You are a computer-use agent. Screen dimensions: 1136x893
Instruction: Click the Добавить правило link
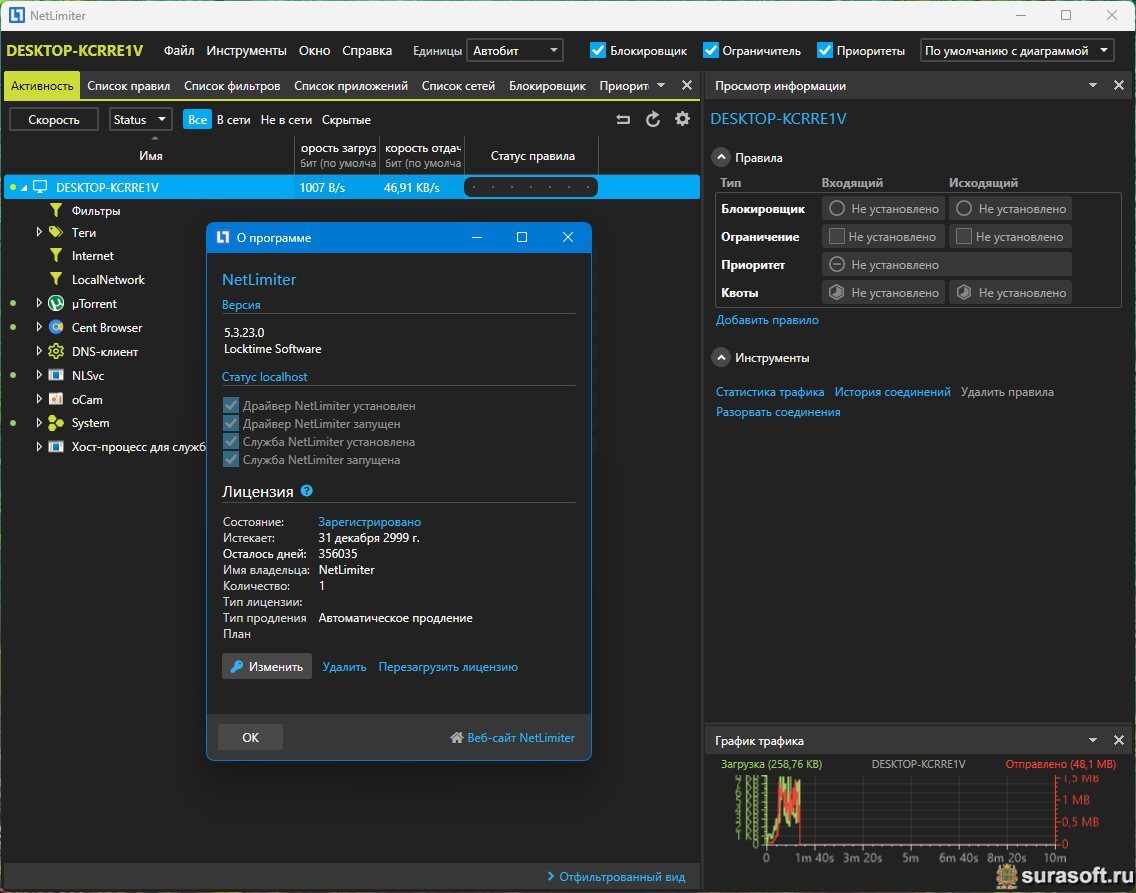[767, 319]
